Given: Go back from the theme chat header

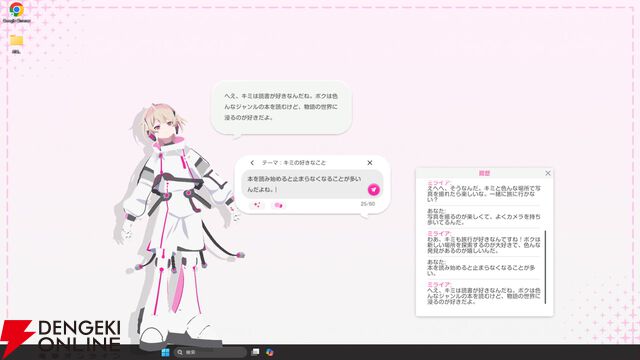Looking at the screenshot, I should (x=252, y=162).
